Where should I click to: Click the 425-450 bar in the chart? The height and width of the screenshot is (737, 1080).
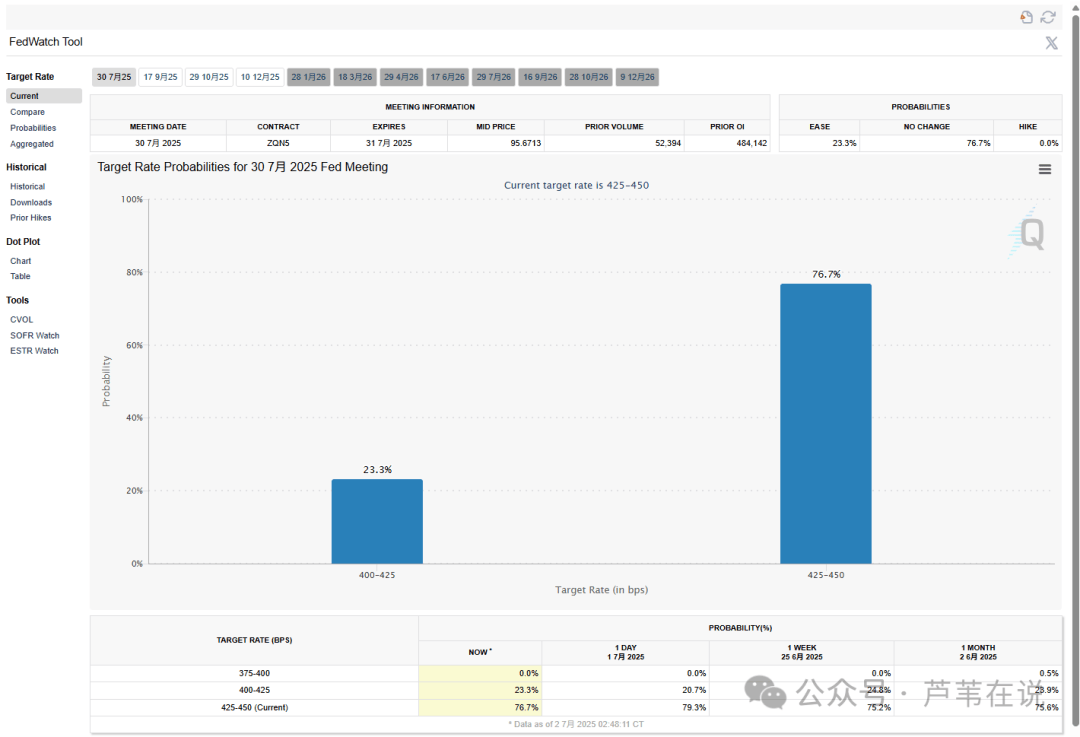pyautogui.click(x=825, y=423)
